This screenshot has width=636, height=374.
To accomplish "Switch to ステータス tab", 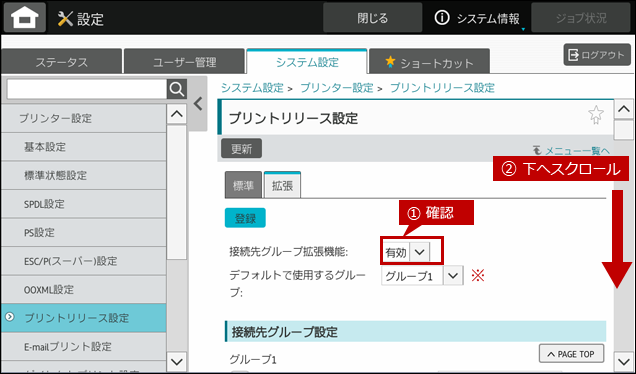I will (62, 62).
